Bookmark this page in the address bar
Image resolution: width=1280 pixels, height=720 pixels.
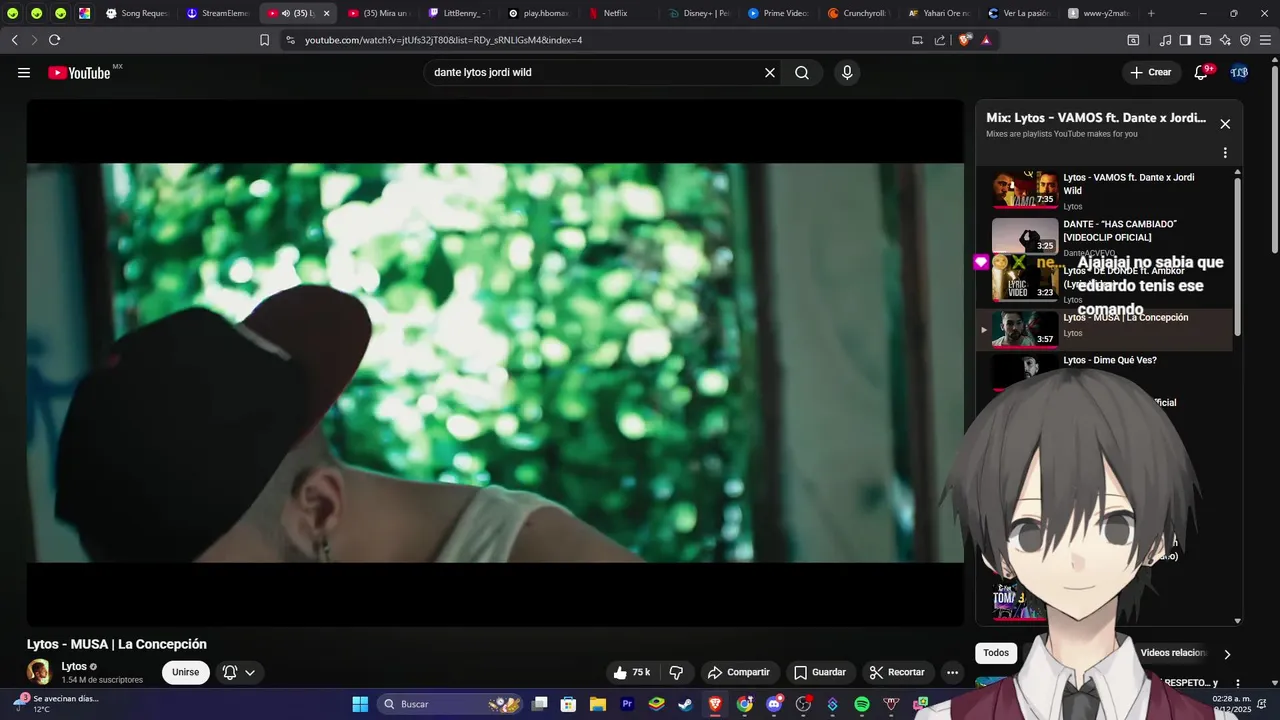click(264, 40)
